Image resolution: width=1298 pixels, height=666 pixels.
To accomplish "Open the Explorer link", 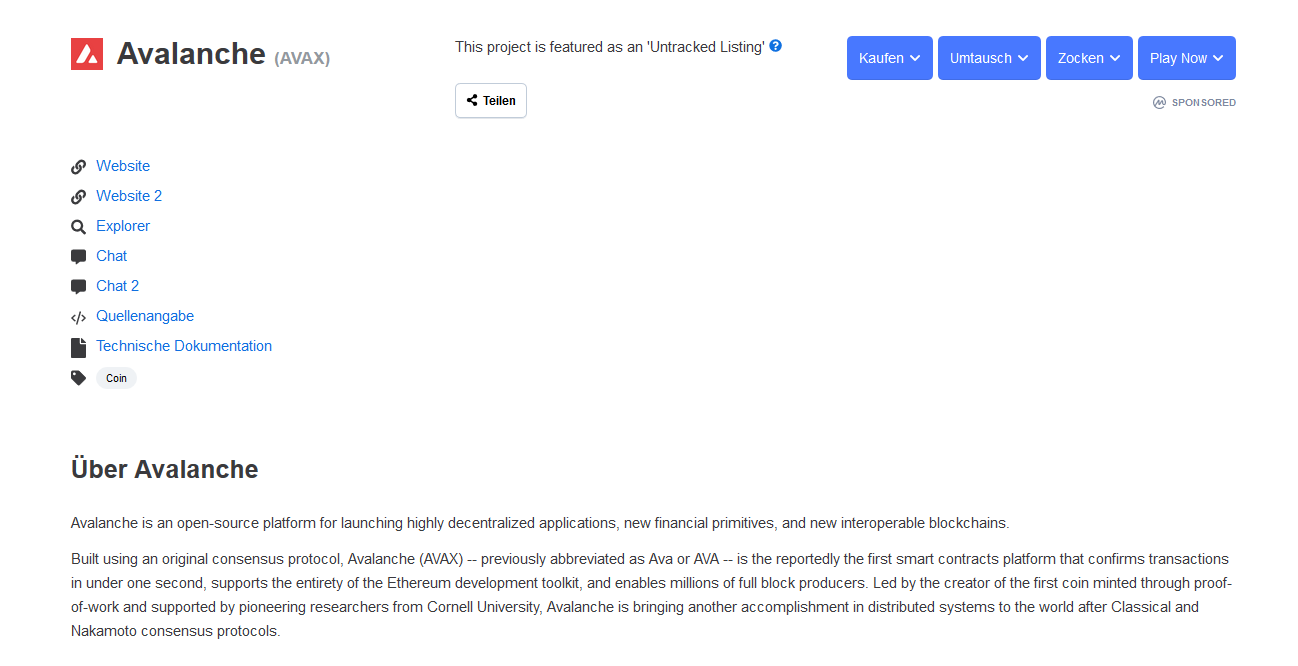I will point(123,226).
